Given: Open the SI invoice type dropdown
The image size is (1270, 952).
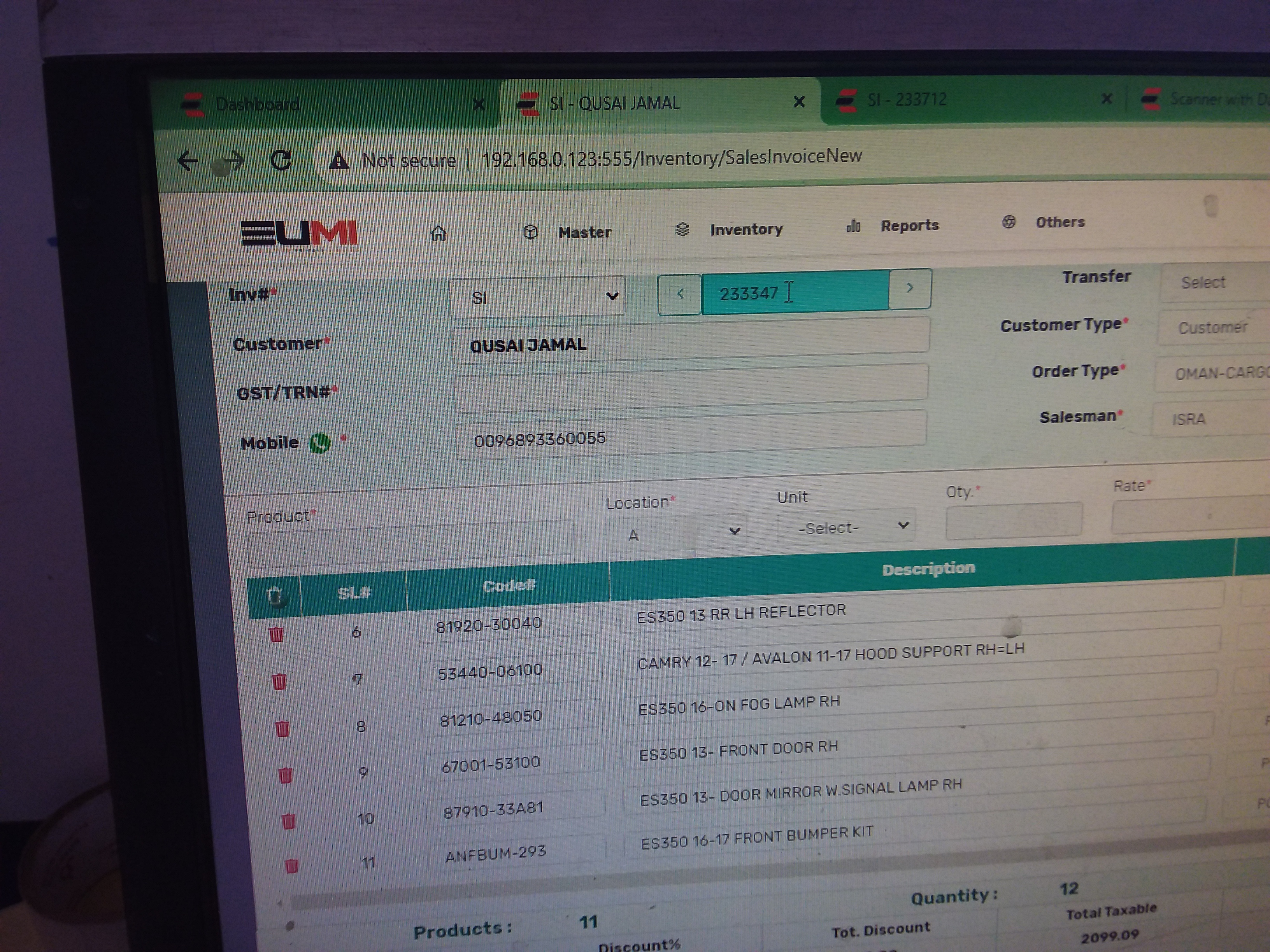Looking at the screenshot, I should click(537, 297).
